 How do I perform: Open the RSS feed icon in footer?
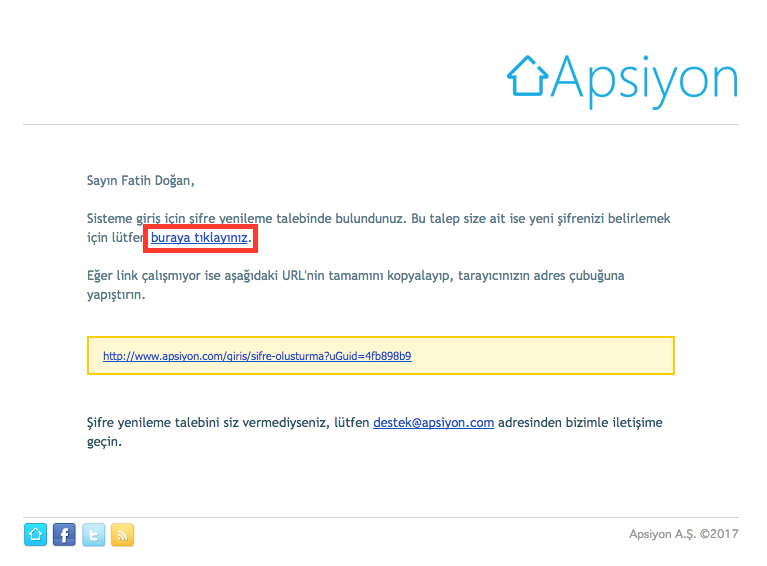pos(122,534)
